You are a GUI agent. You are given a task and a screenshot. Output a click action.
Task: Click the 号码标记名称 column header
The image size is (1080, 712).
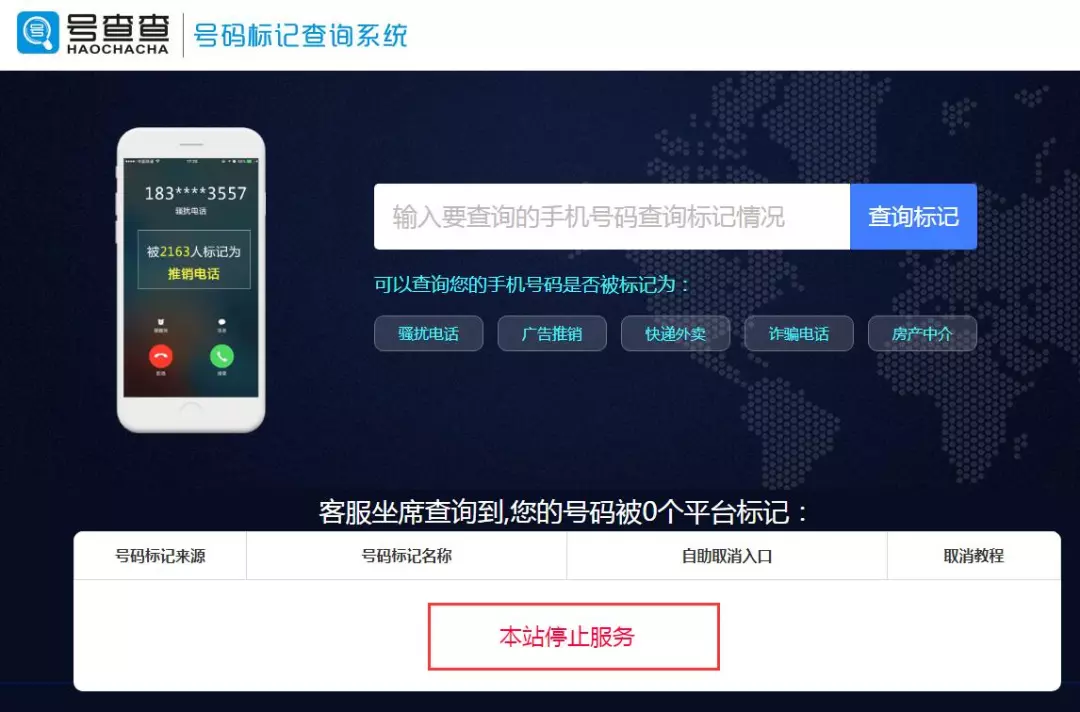(x=406, y=556)
